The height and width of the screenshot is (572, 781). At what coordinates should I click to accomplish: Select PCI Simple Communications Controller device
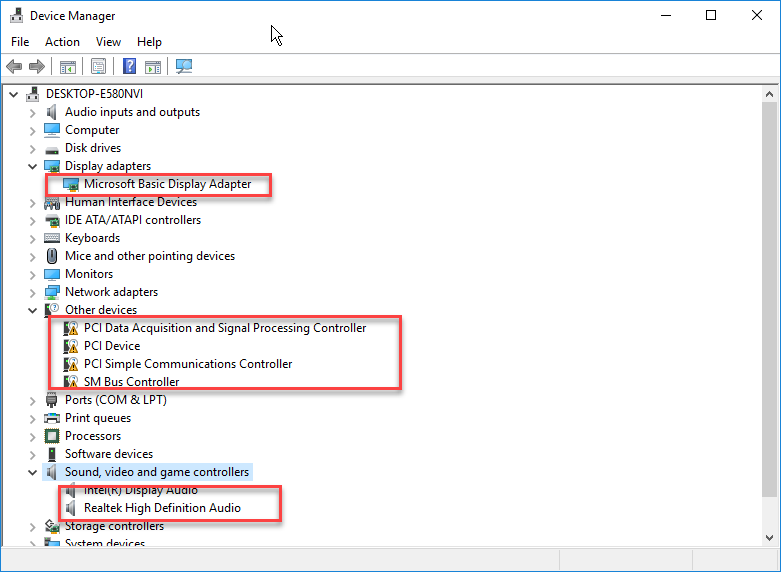[188, 364]
